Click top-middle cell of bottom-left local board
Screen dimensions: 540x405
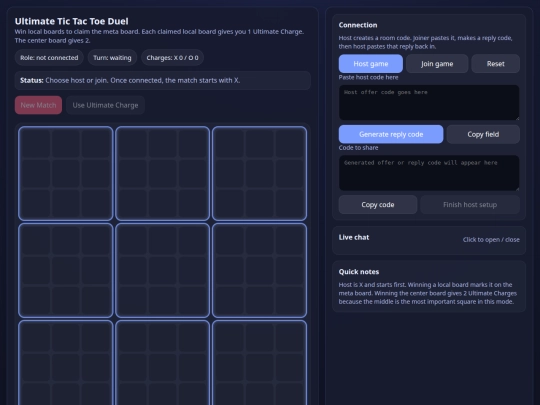65,338
